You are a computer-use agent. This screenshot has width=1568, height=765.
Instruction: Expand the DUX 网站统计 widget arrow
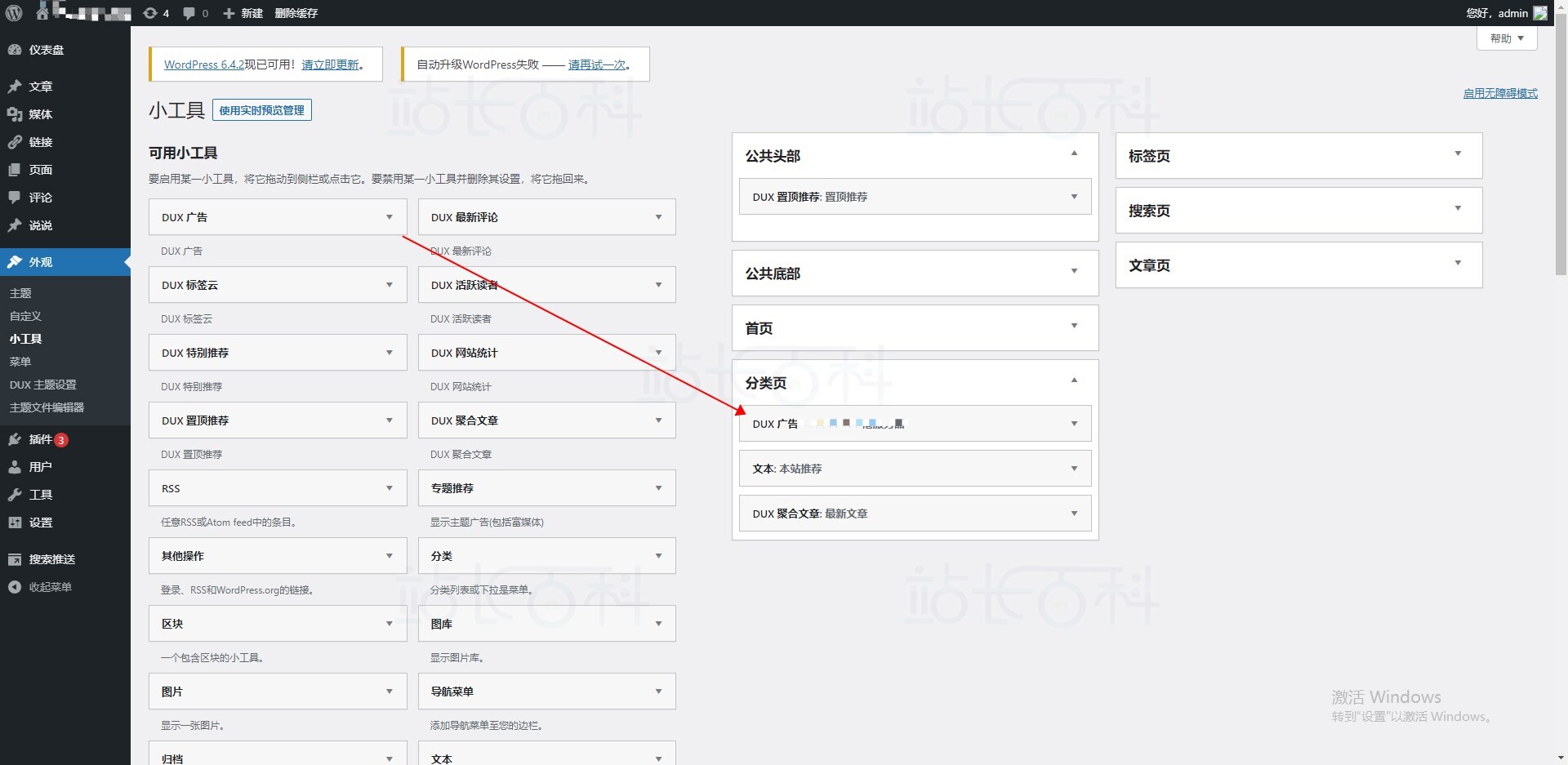[659, 353]
